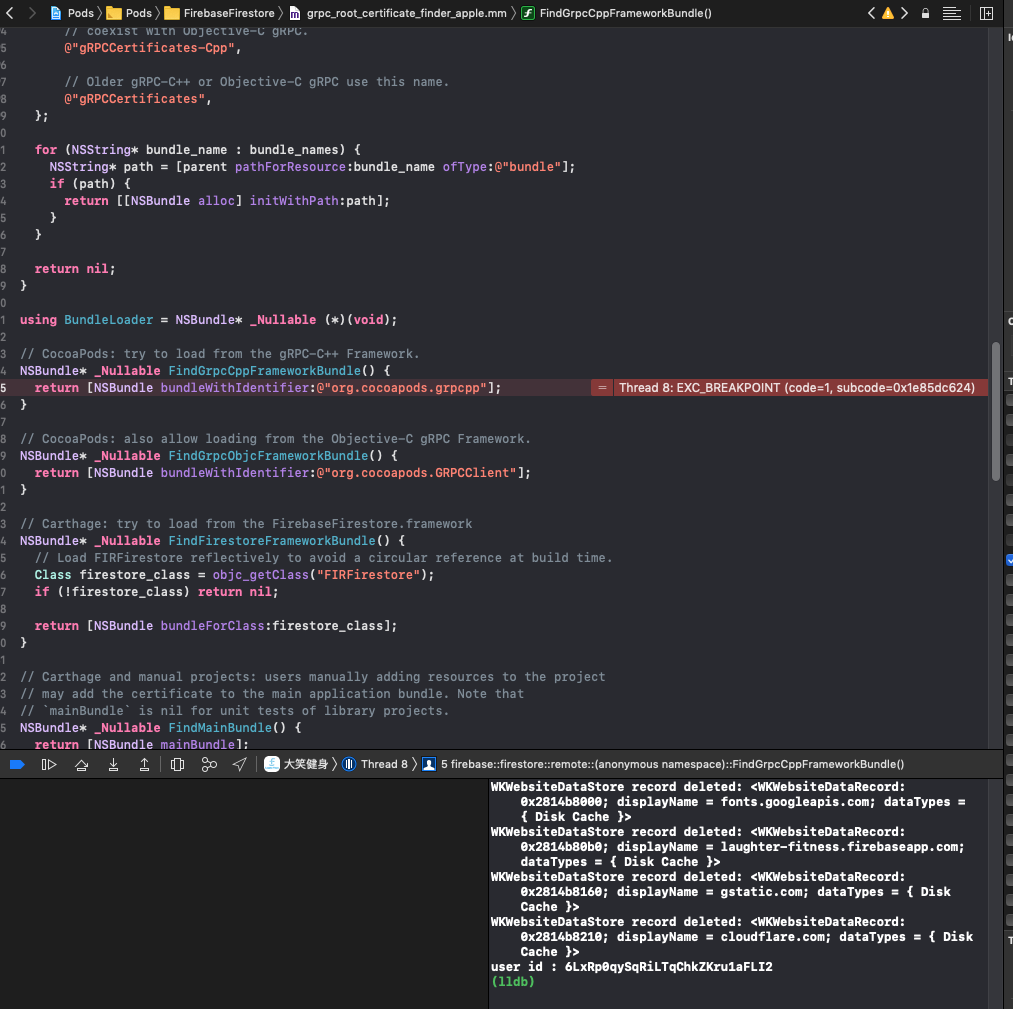The image size is (1013, 1009).
Task: Click the equals icon beside thread error
Action: [602, 388]
